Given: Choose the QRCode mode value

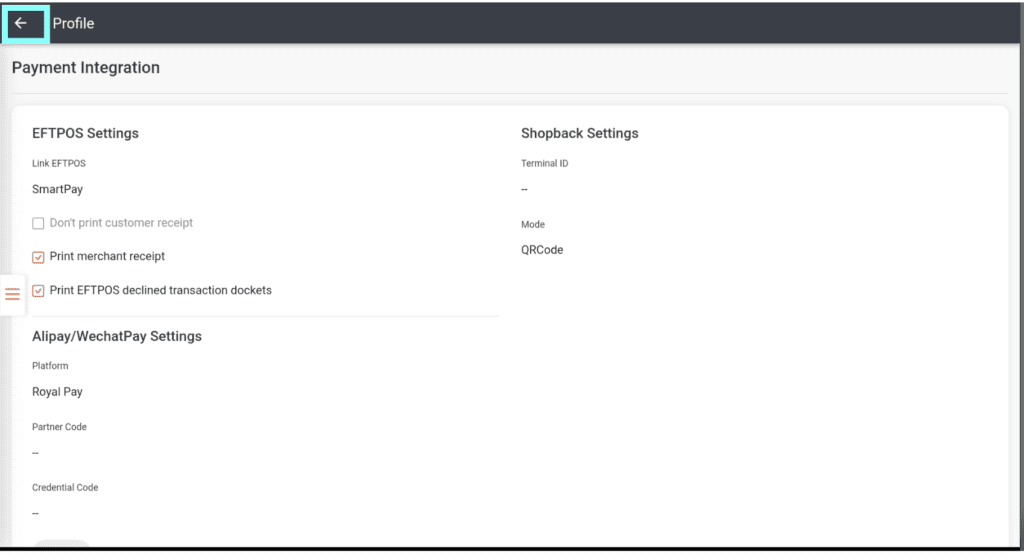Looking at the screenshot, I should coord(542,250).
